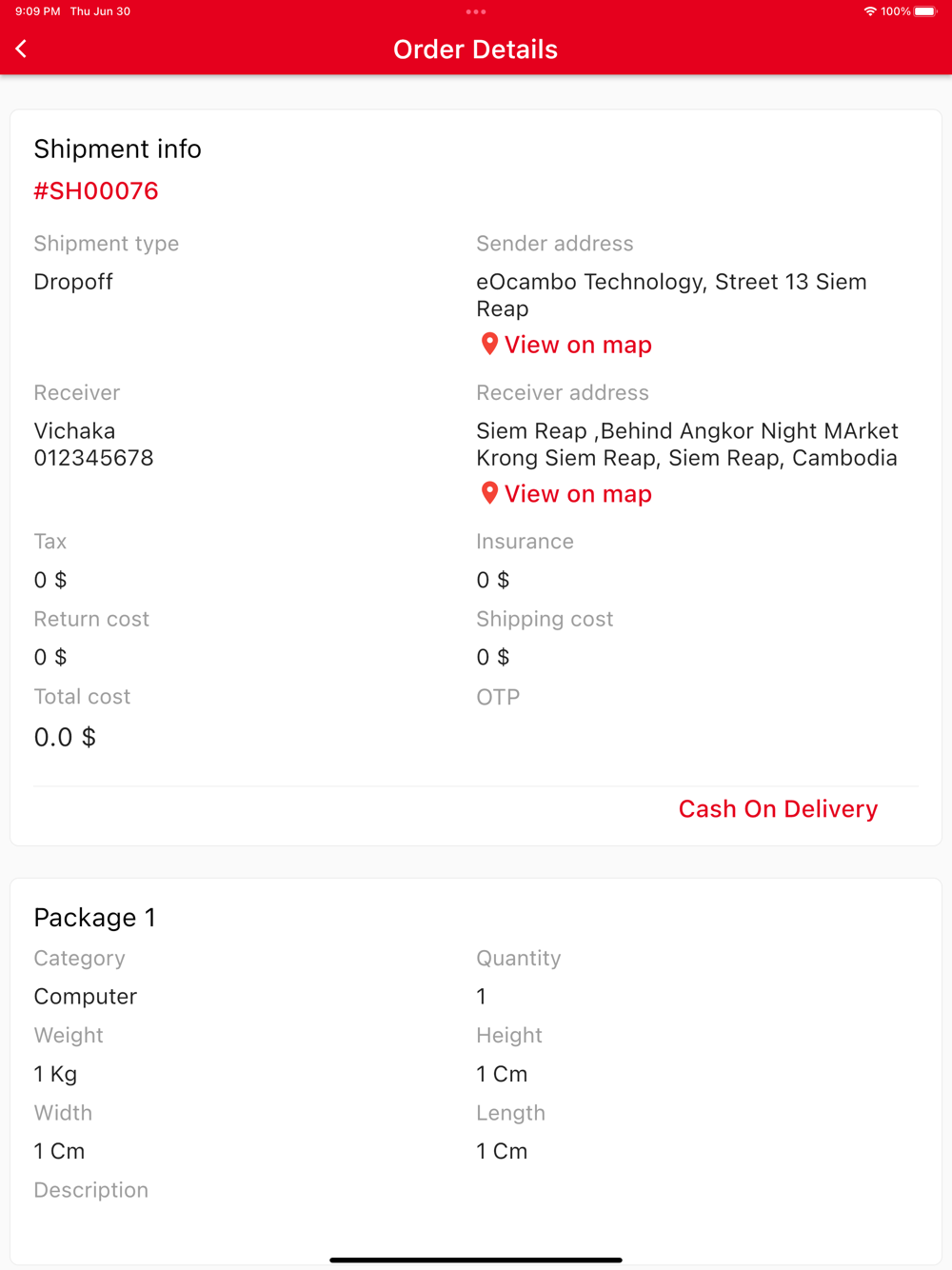The width and height of the screenshot is (952, 1270).
Task: Tap the sender address map pin icon
Action: click(x=489, y=344)
